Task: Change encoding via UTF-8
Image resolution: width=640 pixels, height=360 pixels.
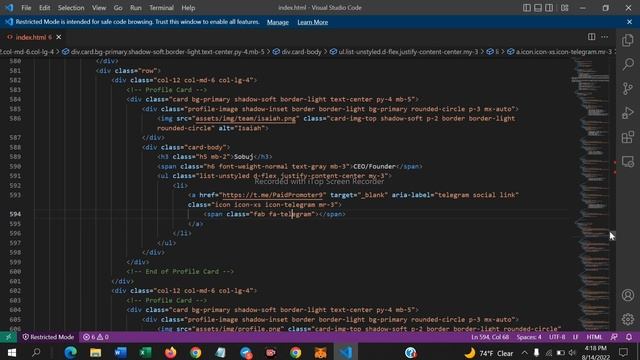Action: tap(557, 337)
